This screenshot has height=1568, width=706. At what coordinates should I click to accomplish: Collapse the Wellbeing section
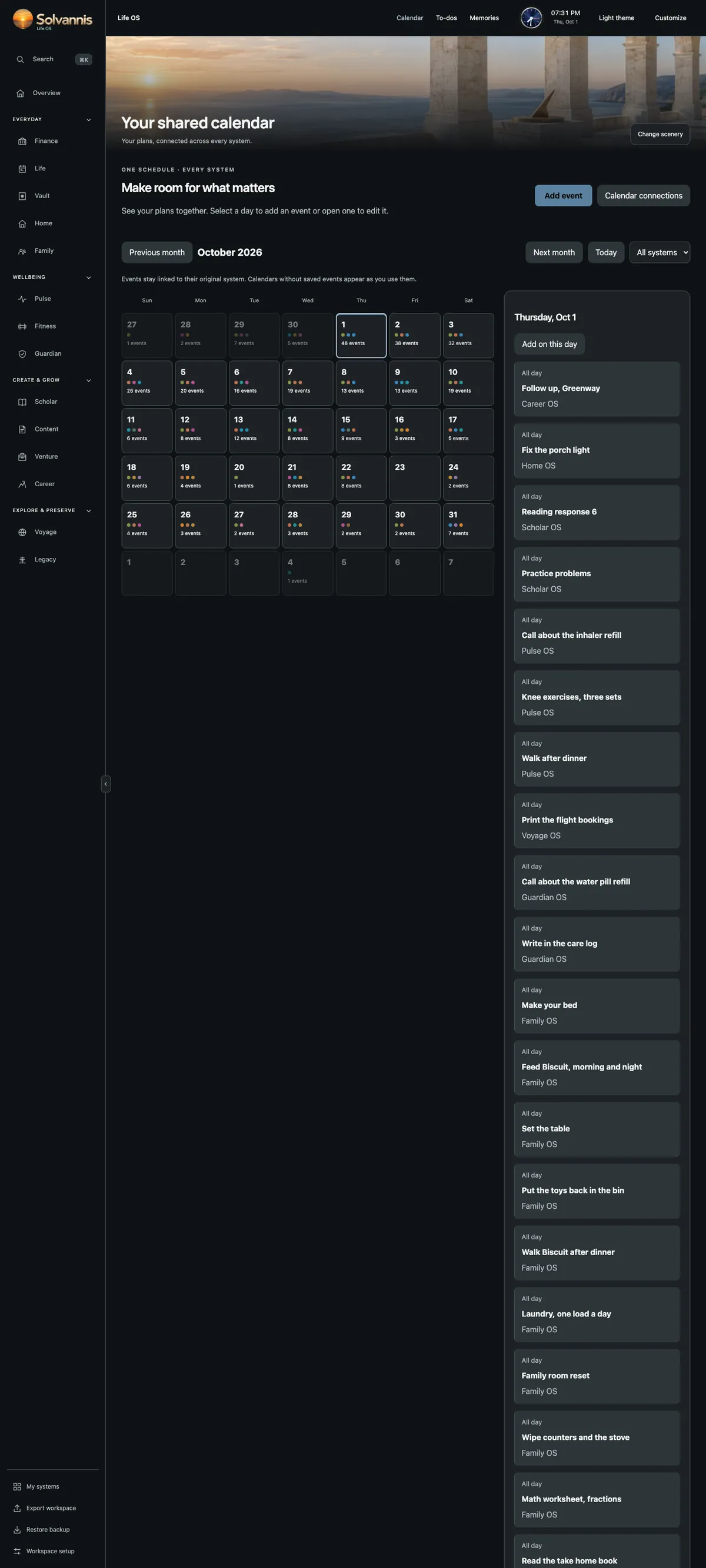click(89, 277)
